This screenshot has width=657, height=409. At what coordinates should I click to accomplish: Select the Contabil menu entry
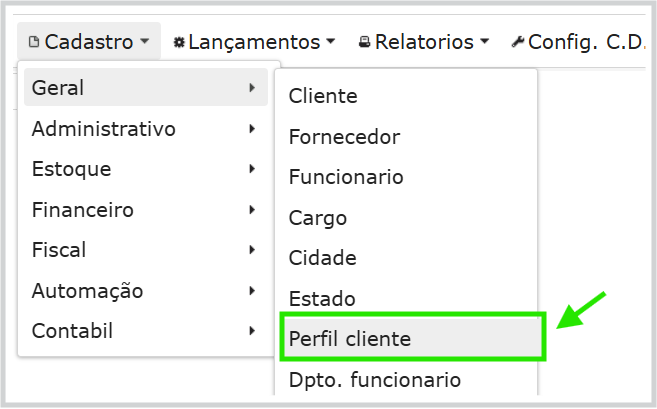145,331
